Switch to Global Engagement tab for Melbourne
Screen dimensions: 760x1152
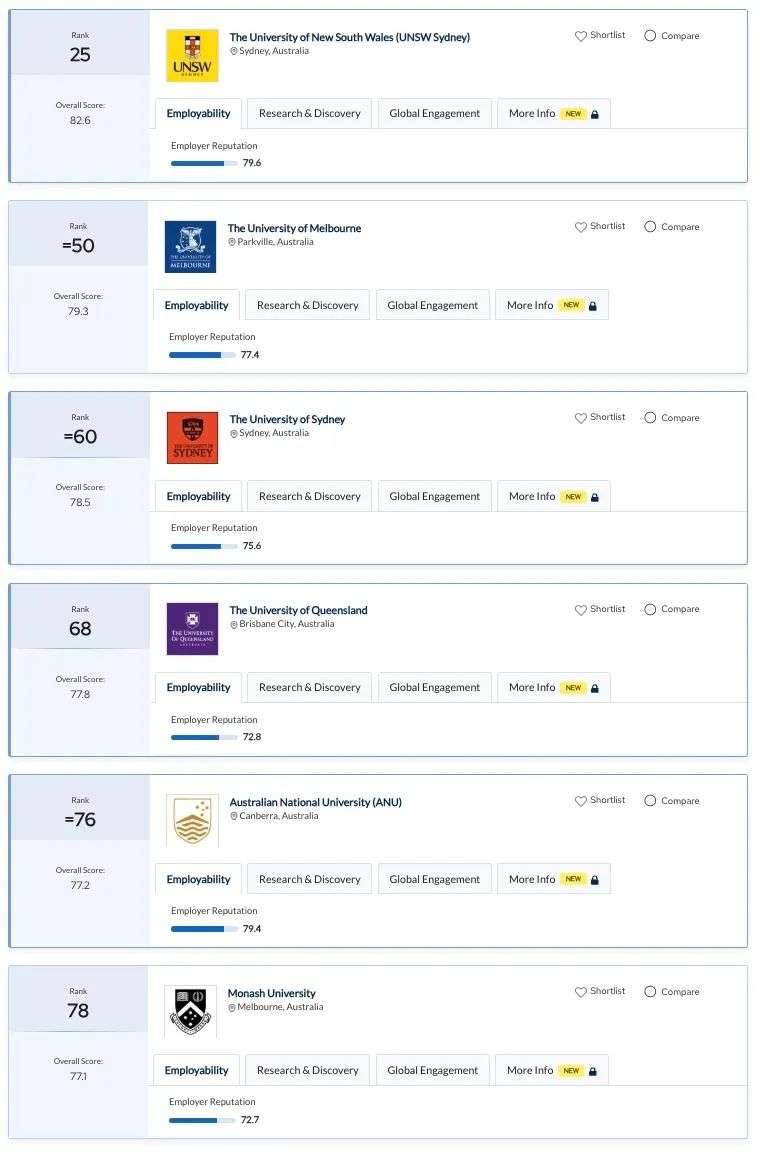click(432, 306)
